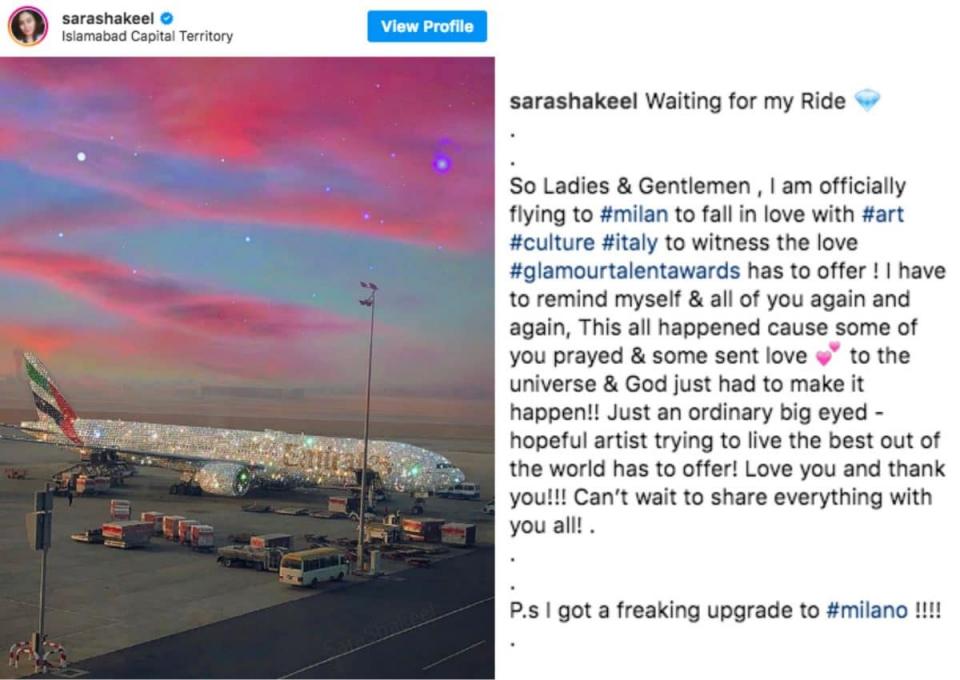Click the tall airport light pole
The image size is (960, 680).
tap(367, 420)
